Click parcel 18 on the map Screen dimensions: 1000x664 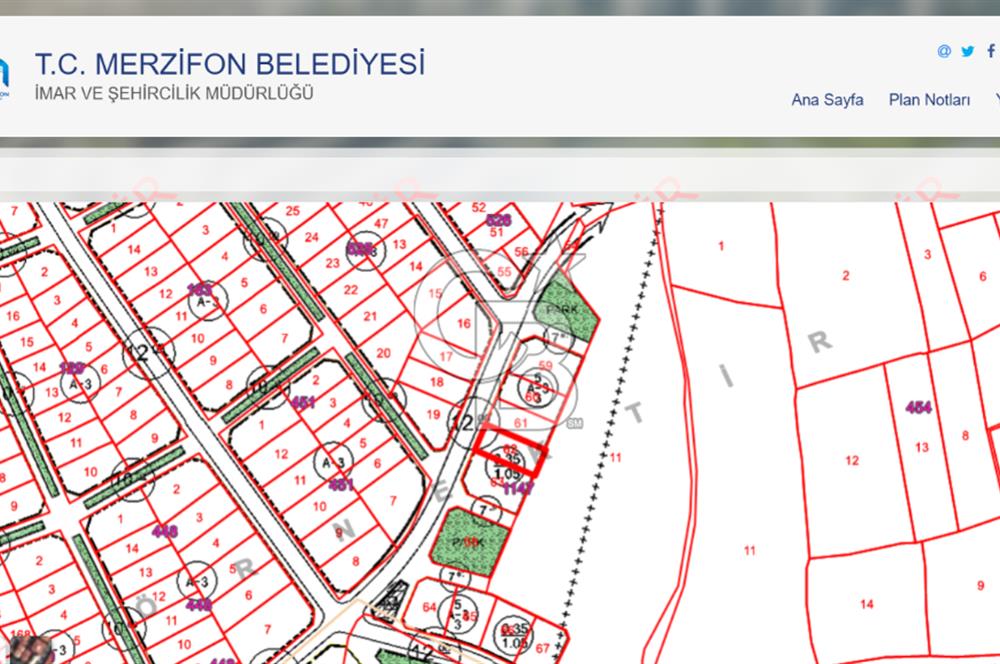436,382
